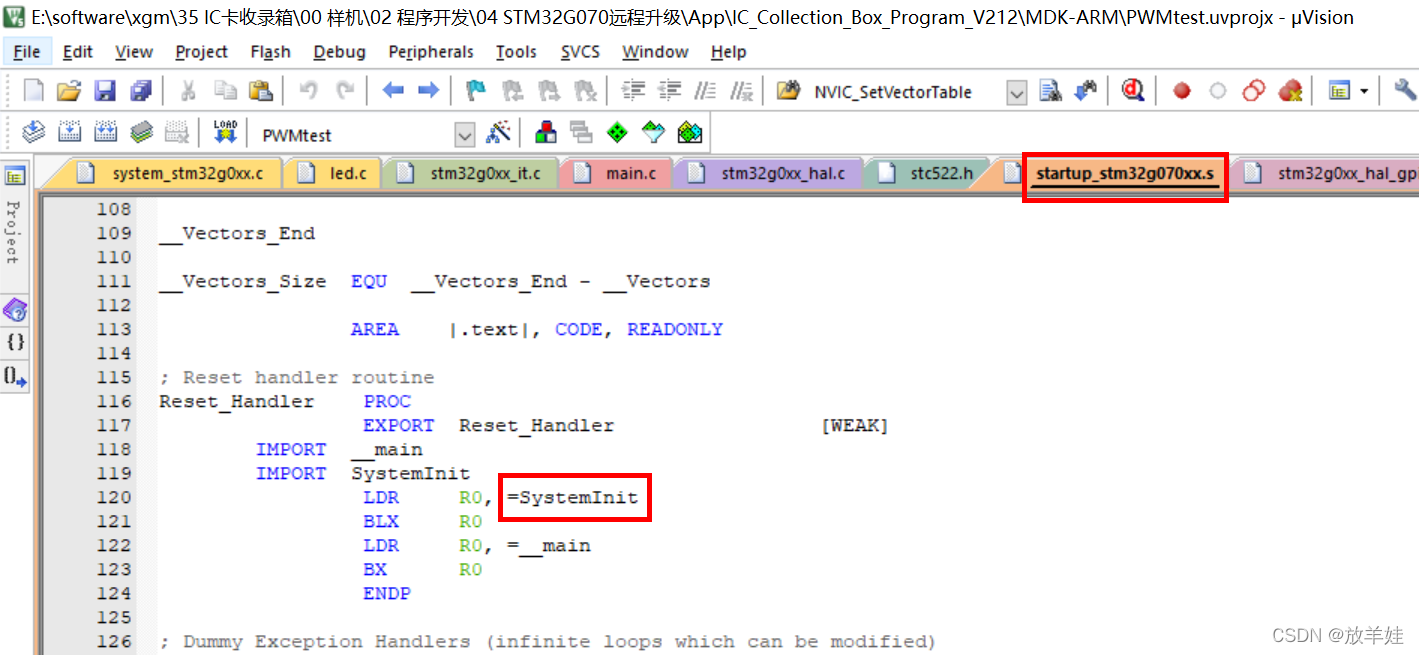
Task: Open the Help menu
Action: pos(728,52)
